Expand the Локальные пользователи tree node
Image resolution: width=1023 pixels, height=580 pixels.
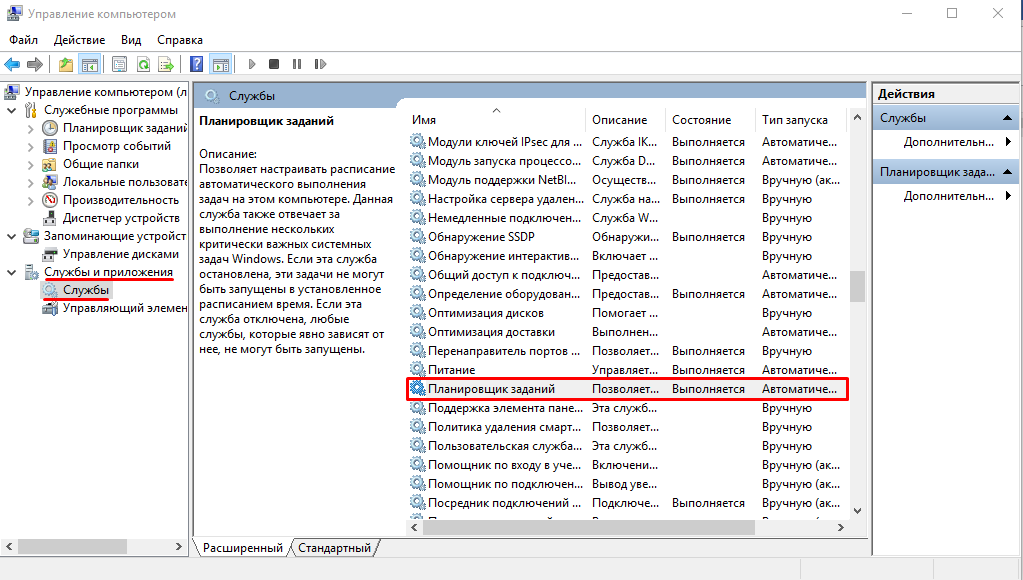[30, 182]
